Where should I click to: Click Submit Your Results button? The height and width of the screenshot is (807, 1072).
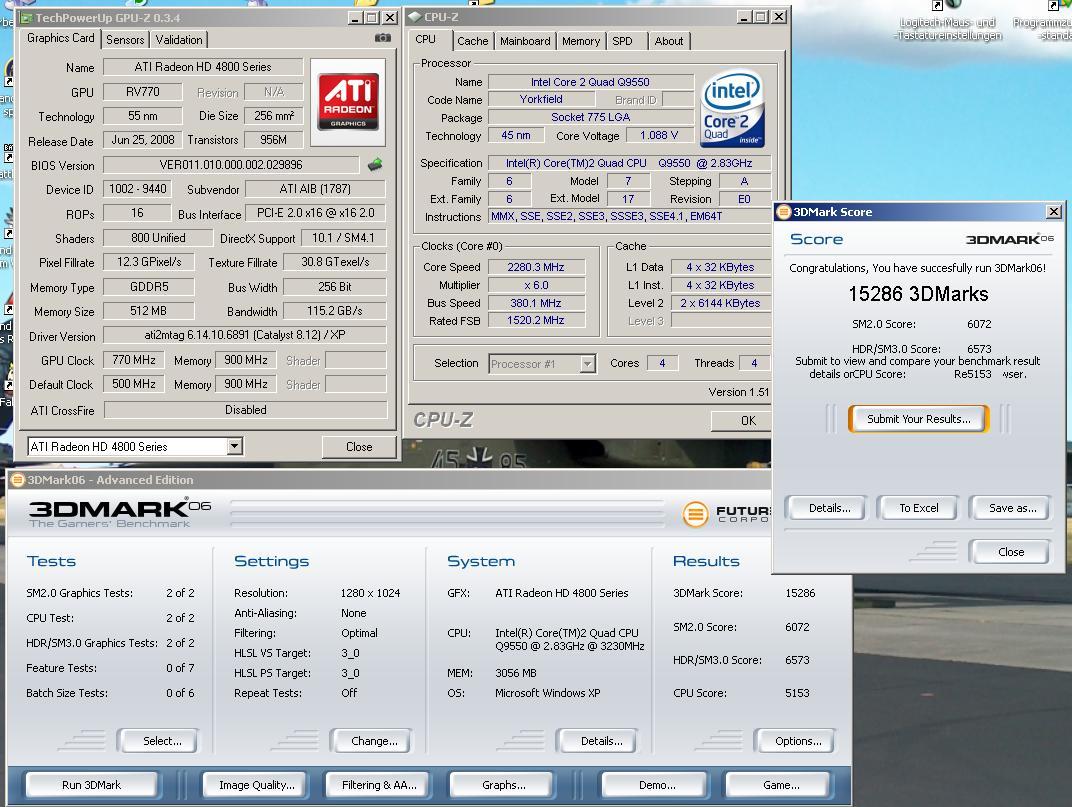tap(918, 419)
